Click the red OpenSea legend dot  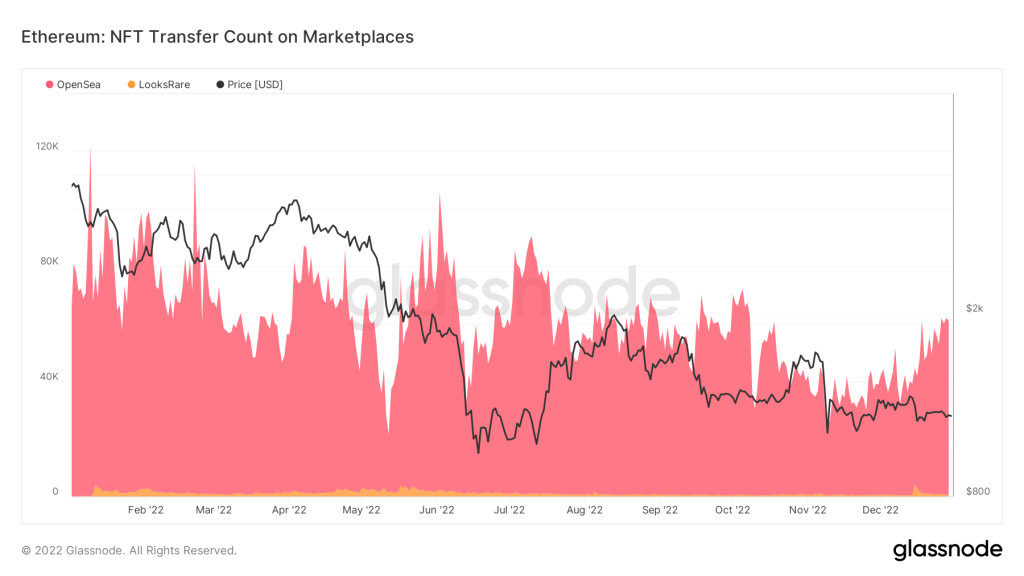pyautogui.click(x=49, y=85)
